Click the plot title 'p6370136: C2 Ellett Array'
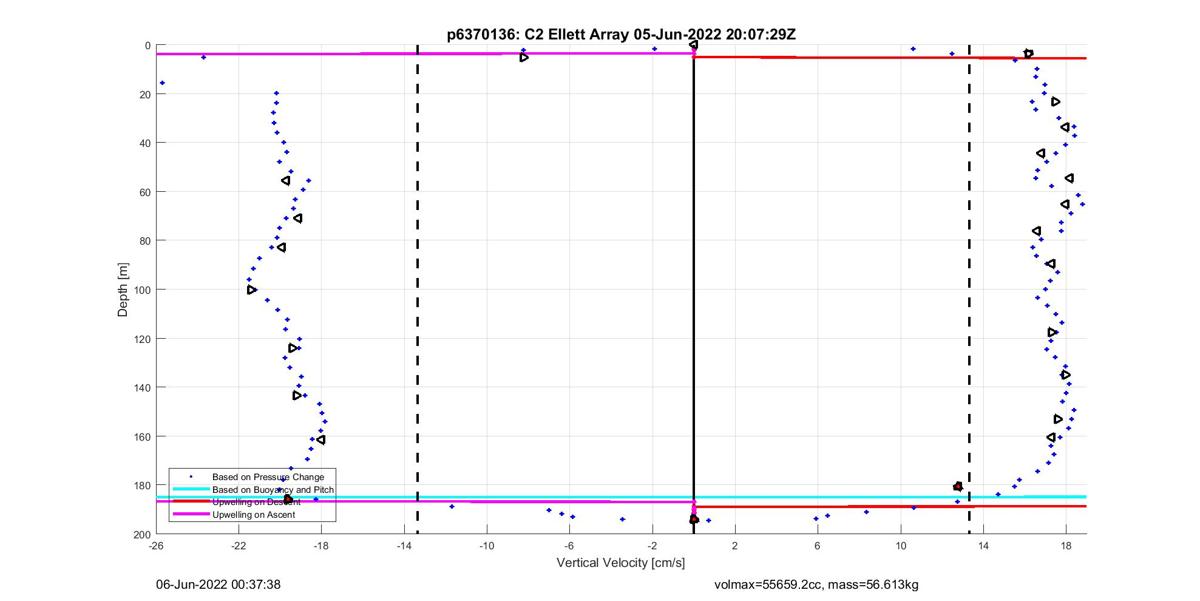The image size is (1200, 601). (538, 34)
